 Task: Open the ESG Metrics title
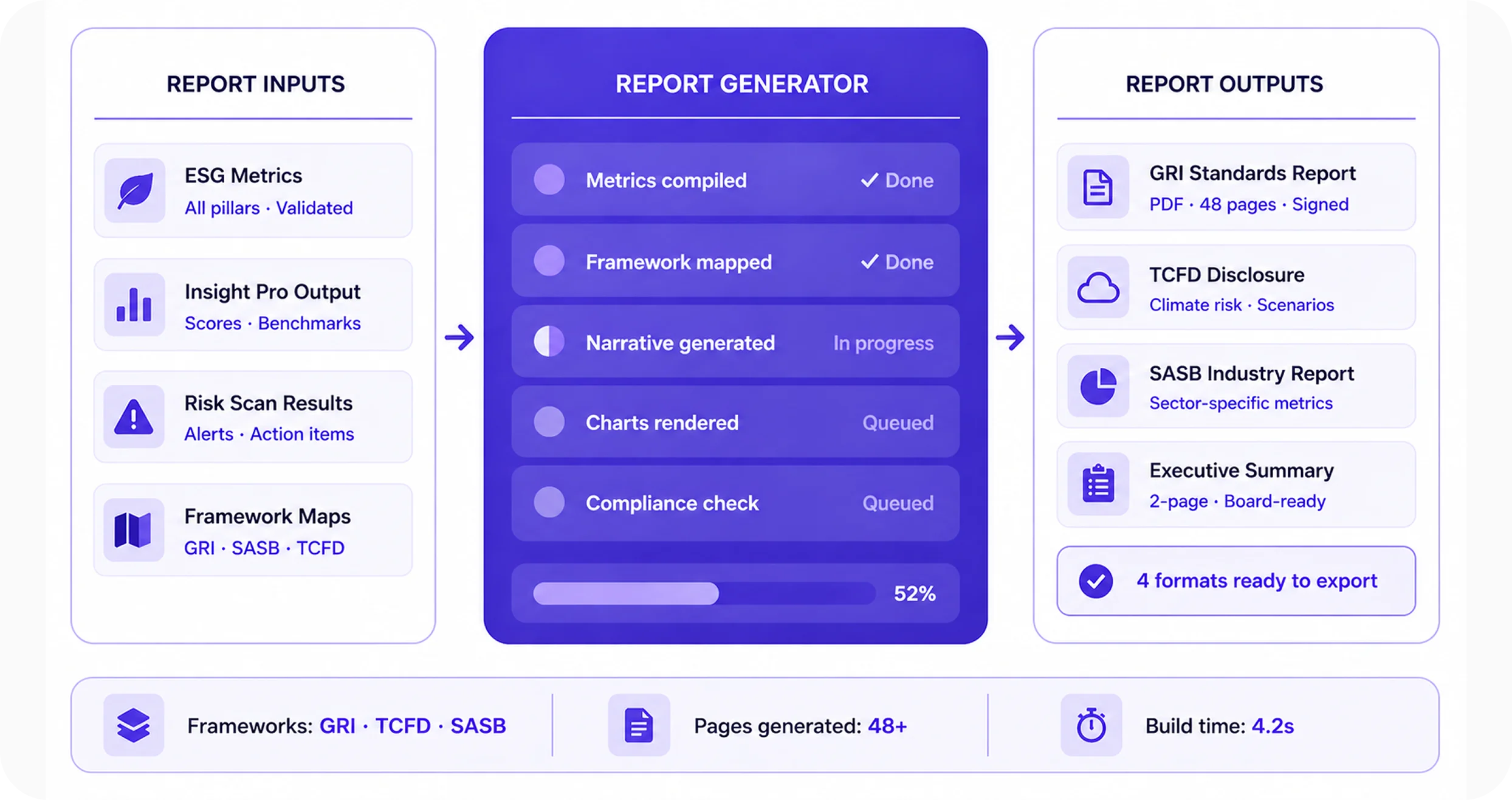243,176
